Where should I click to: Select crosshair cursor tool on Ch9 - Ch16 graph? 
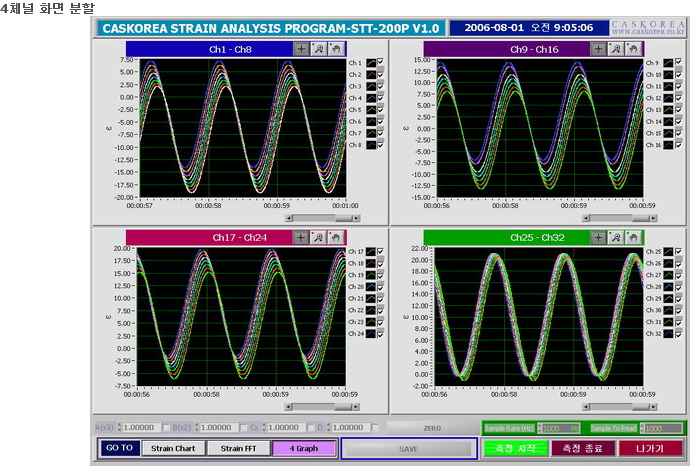click(x=598, y=49)
